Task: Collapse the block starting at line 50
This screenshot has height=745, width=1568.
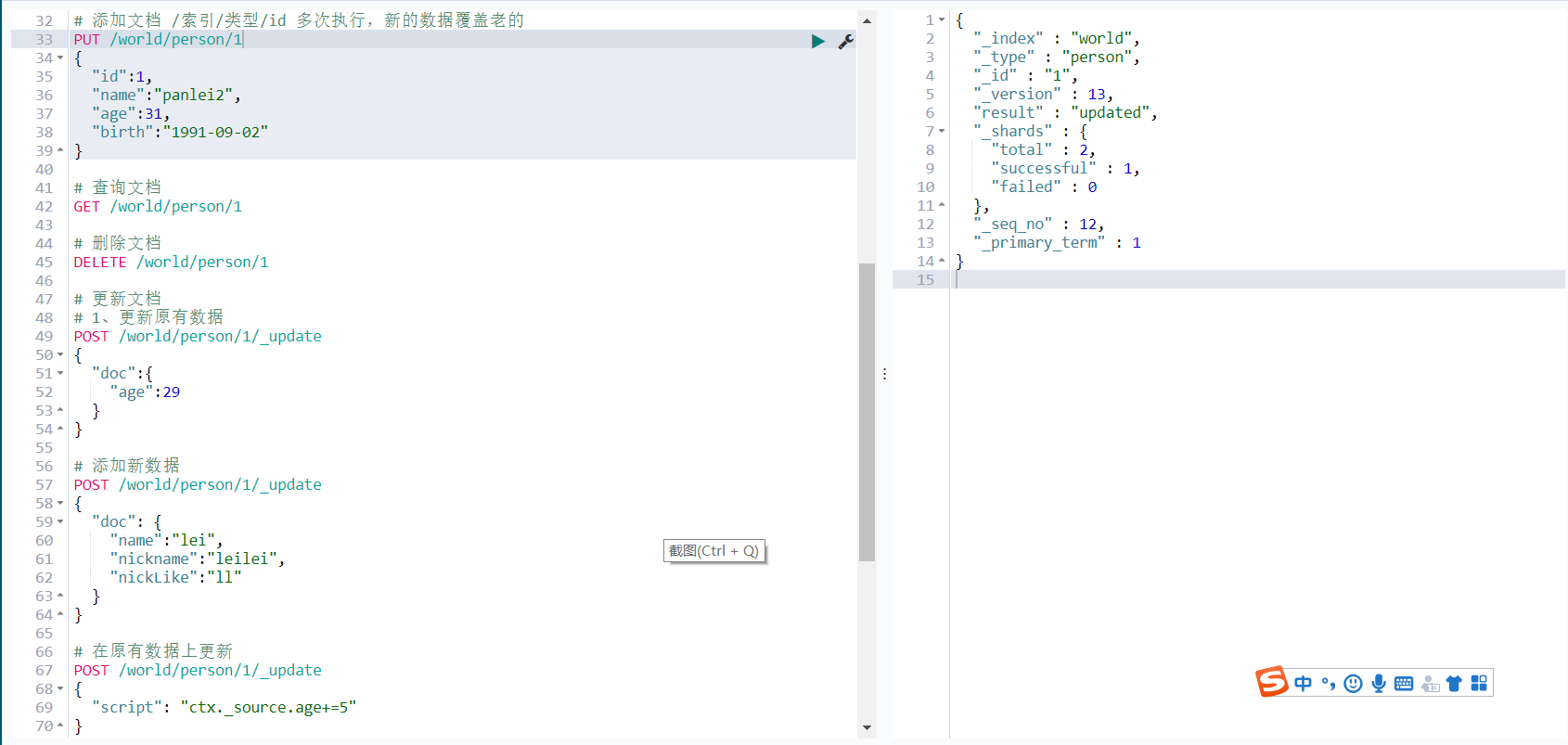Action: click(x=60, y=354)
